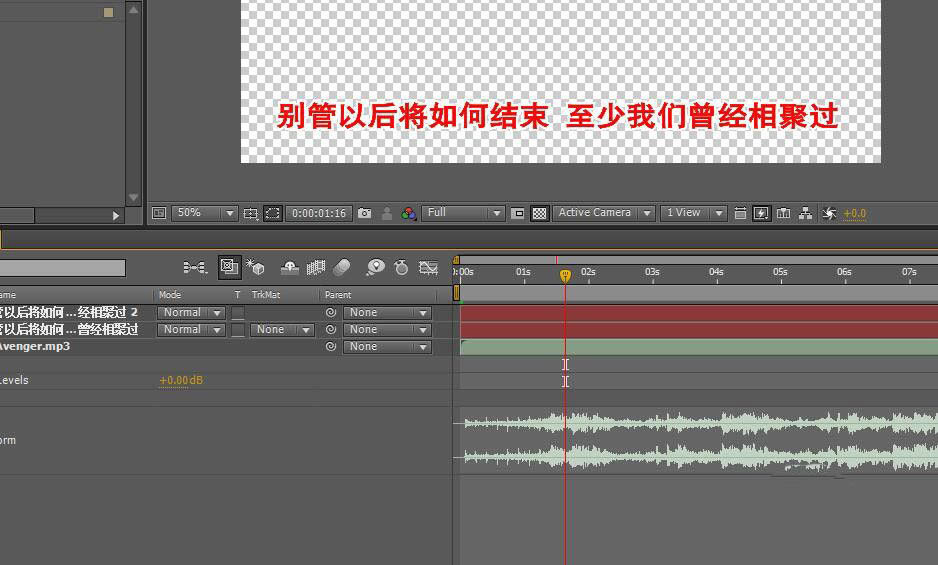Viewport: 938px width, 565px height.
Task: Click the top red text layer bar
Action: (x=699, y=313)
